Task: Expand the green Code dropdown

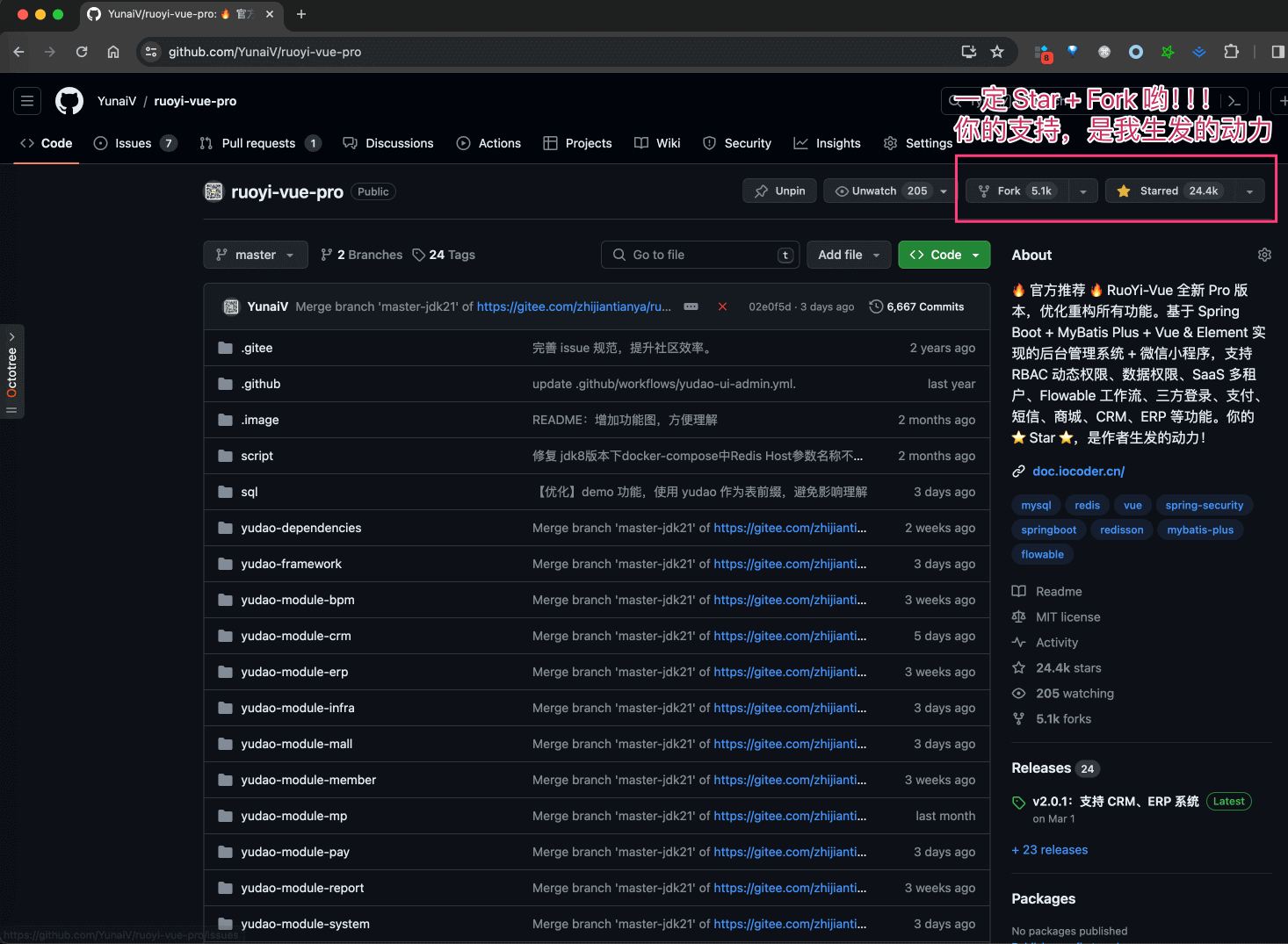Action: click(x=944, y=255)
